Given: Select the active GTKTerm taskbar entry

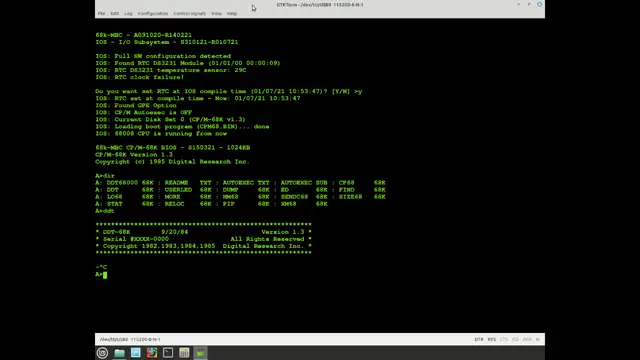Looking at the screenshot, I should pyautogui.click(x=200, y=353).
